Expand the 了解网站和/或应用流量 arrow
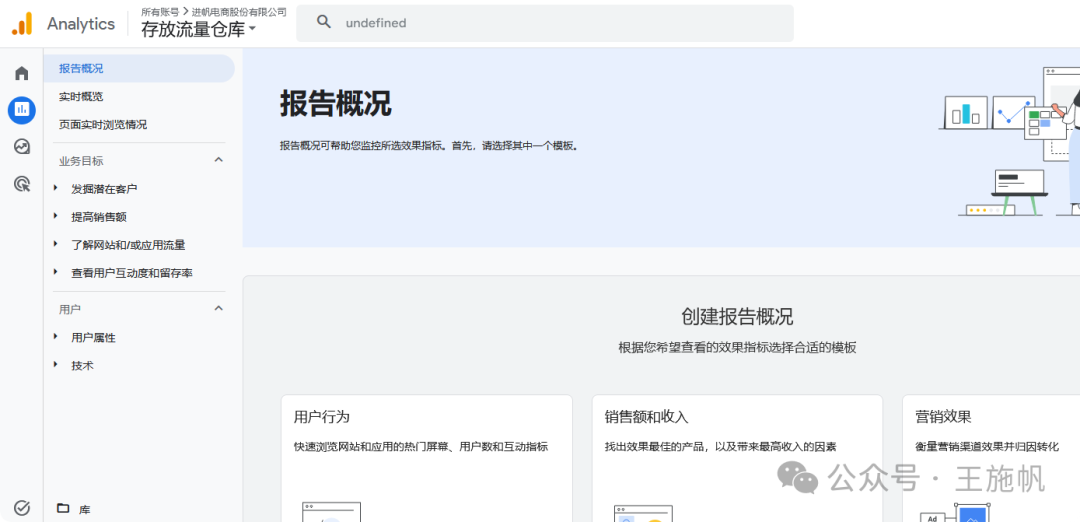The height and width of the screenshot is (522, 1080). click(56, 244)
